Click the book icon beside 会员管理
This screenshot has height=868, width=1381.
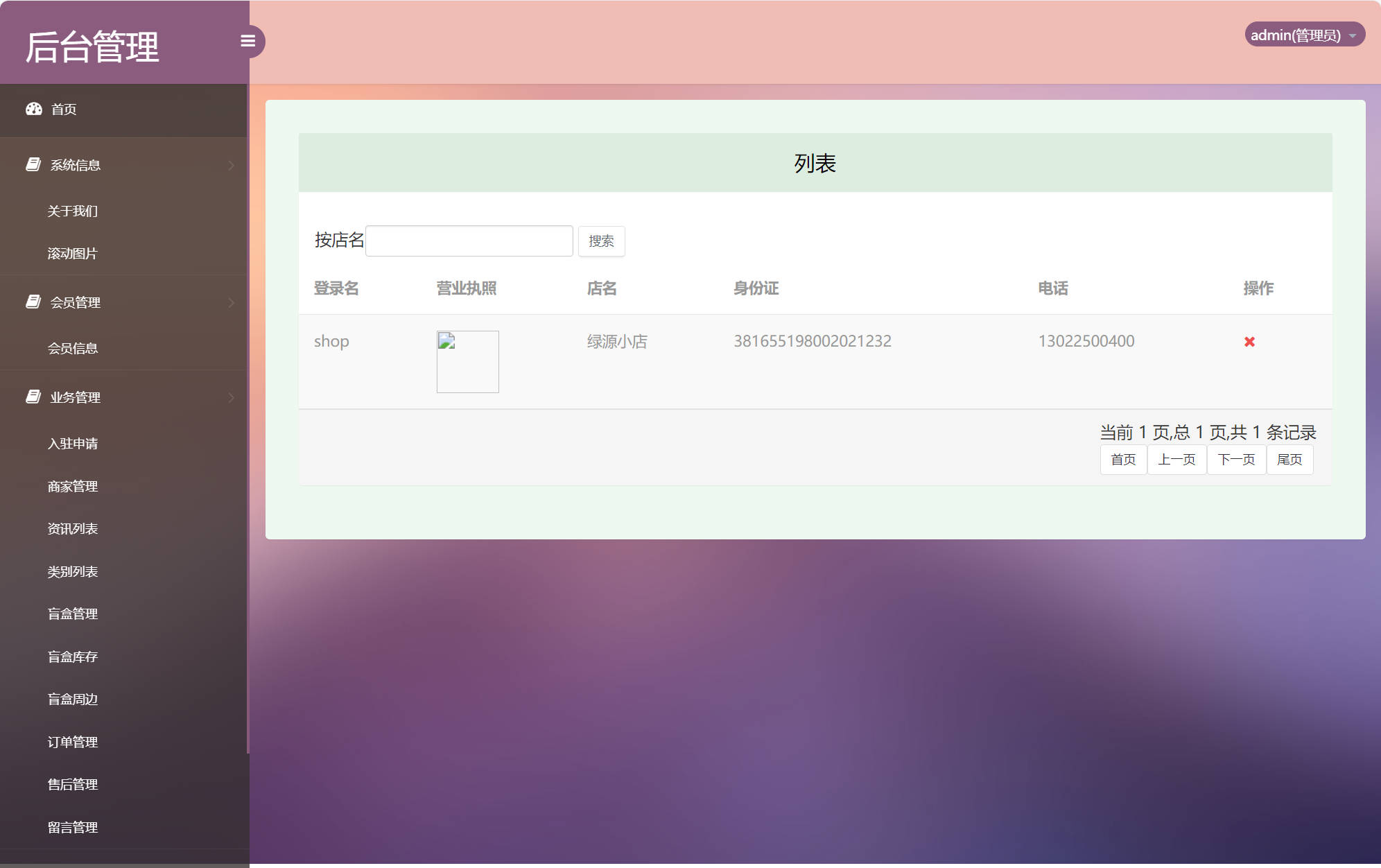point(33,302)
